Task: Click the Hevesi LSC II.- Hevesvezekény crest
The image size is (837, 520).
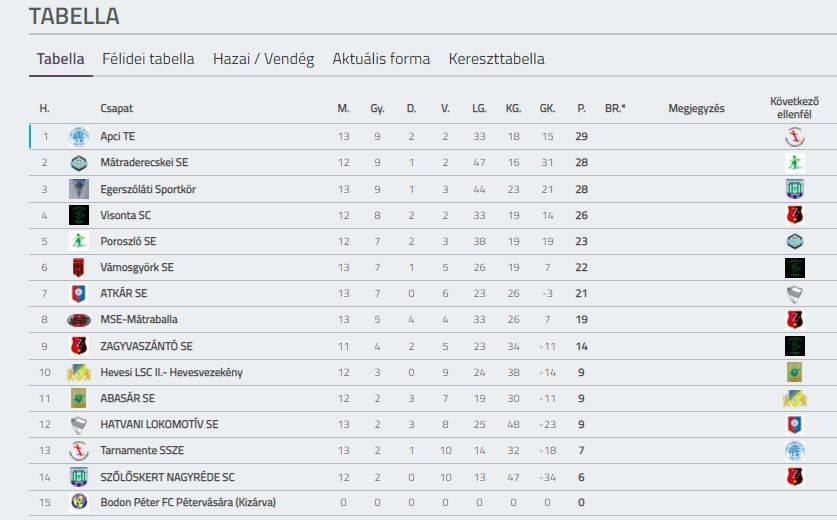Action: 79,372
